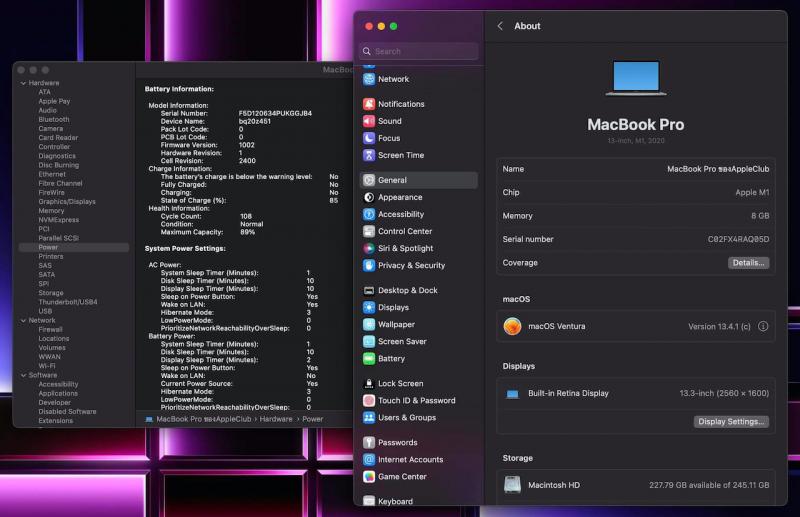800x517 pixels.
Task: Collapse the Network tree section in System Information
Action: [23, 321]
